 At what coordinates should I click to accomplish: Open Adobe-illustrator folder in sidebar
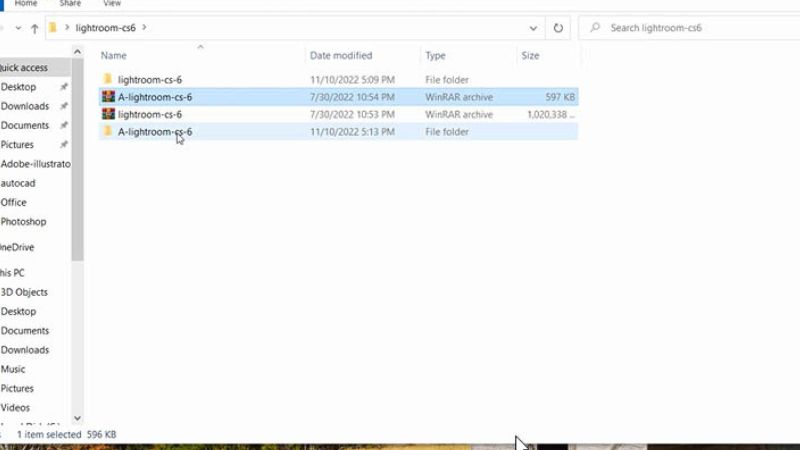tap(35, 164)
